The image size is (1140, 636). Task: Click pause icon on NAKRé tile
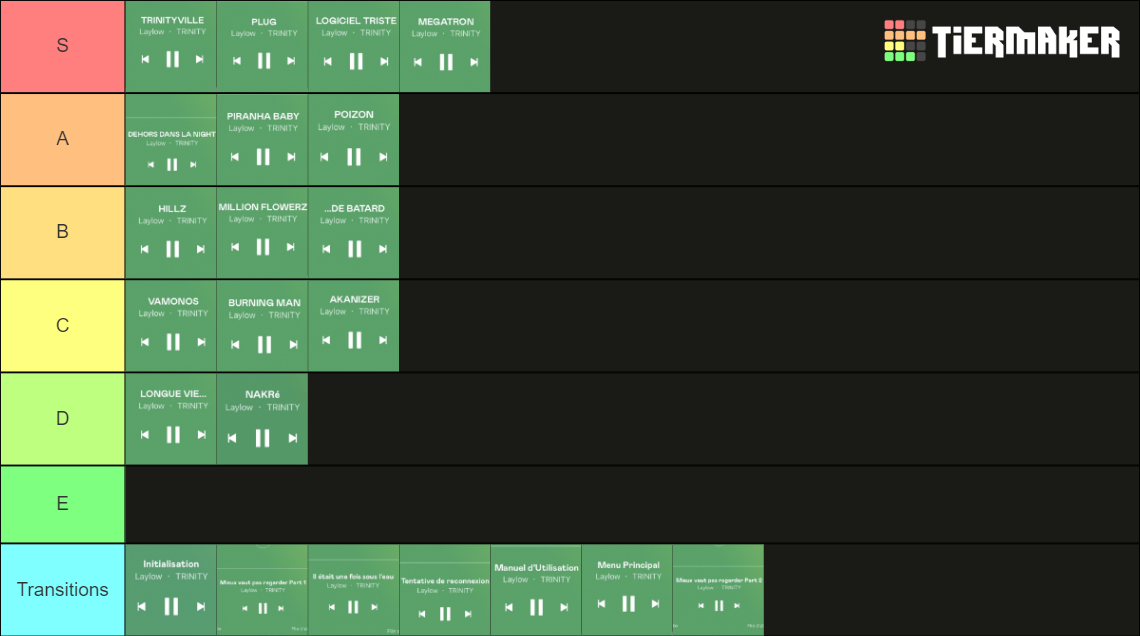tap(262, 438)
